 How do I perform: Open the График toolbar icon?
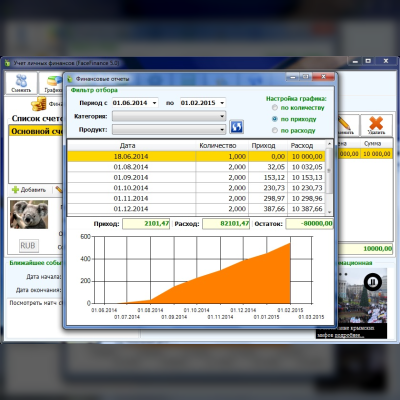(x=53, y=81)
